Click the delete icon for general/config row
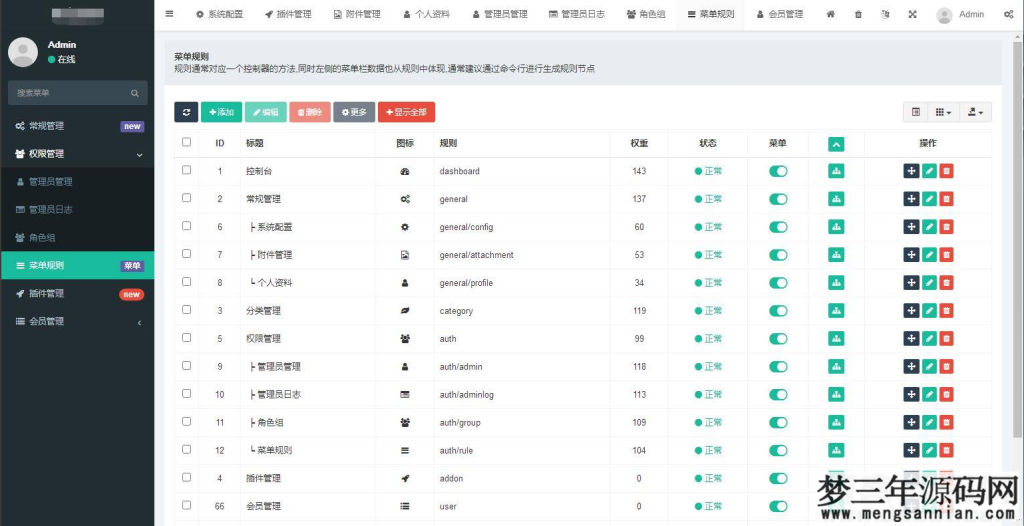This screenshot has height=526, width=1024. coord(946,227)
